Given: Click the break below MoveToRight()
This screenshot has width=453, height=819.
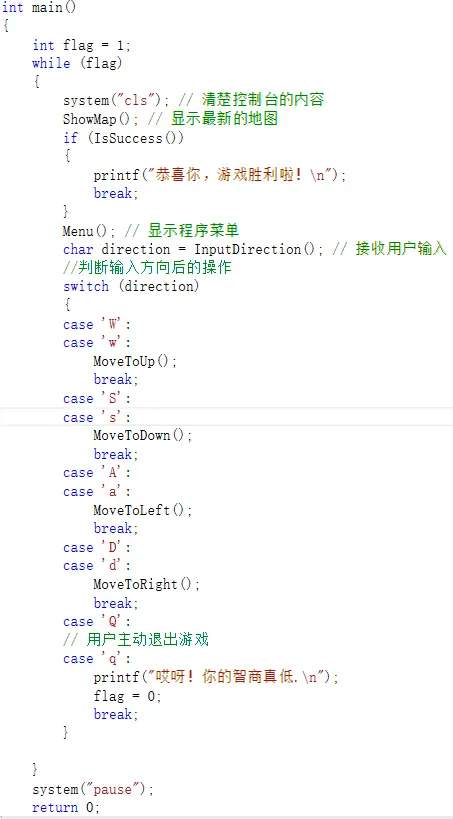Looking at the screenshot, I should click(116, 603).
